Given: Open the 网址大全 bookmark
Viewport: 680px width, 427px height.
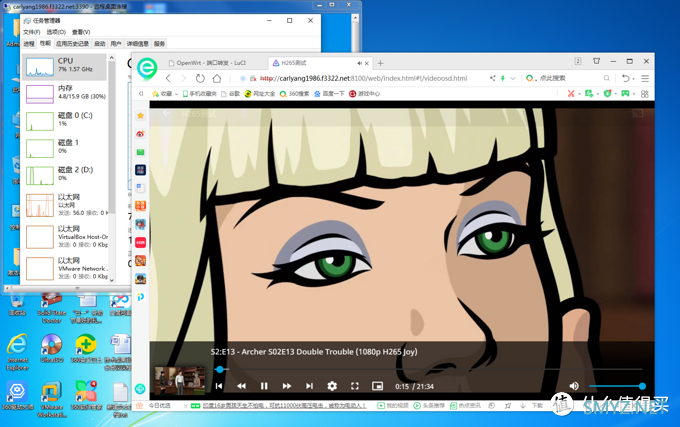Looking at the screenshot, I should click(259, 94).
